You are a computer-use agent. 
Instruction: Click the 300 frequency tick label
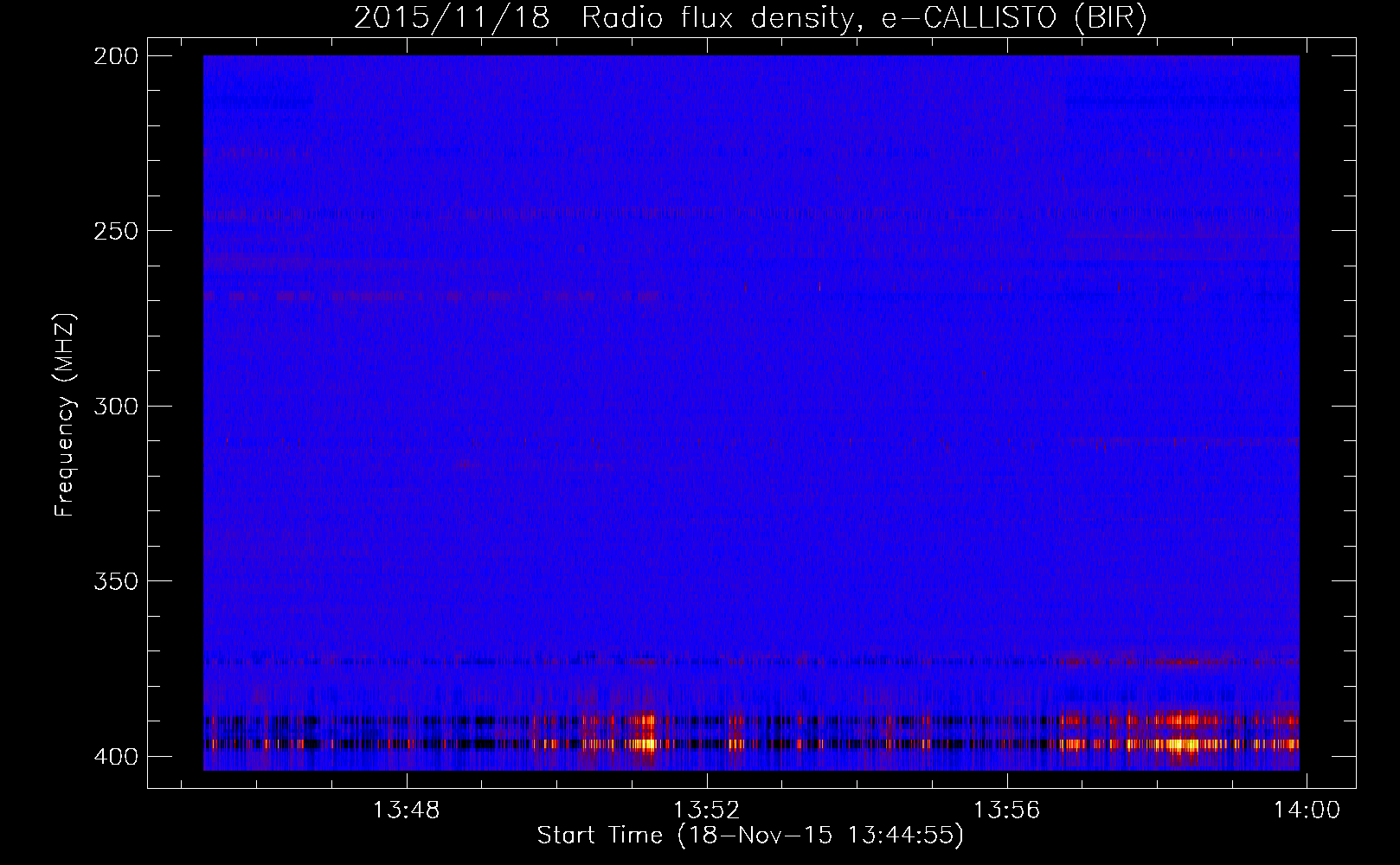115,406
